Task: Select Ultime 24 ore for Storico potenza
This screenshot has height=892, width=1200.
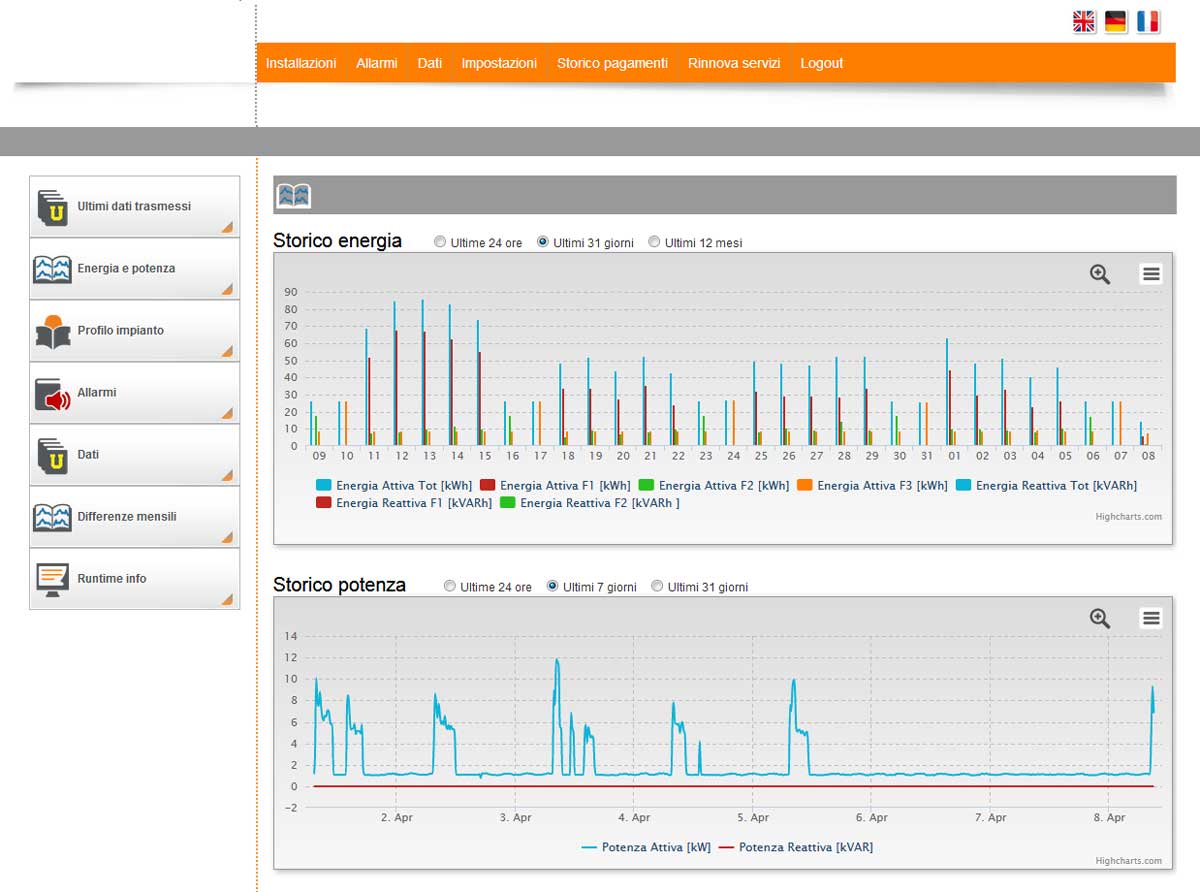Action: pos(450,586)
